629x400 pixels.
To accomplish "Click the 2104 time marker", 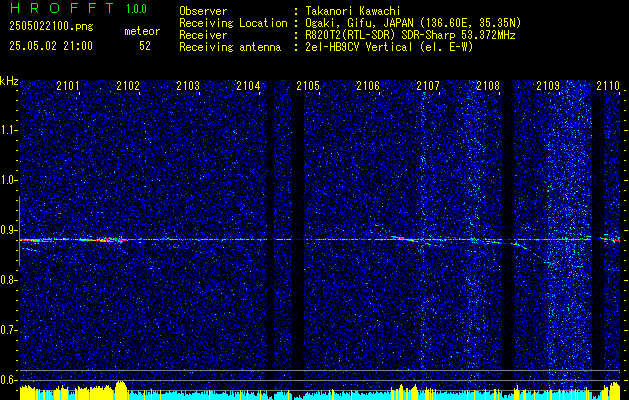I will click(248, 85).
